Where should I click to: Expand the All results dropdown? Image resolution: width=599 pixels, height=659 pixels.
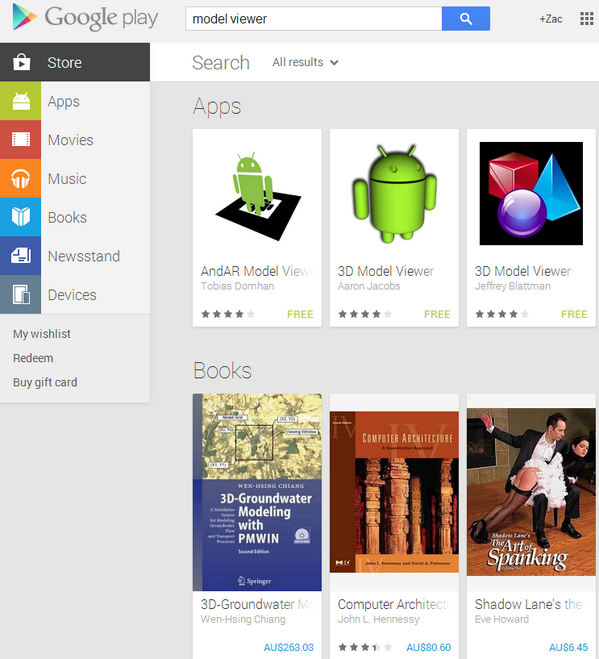[x=305, y=62]
